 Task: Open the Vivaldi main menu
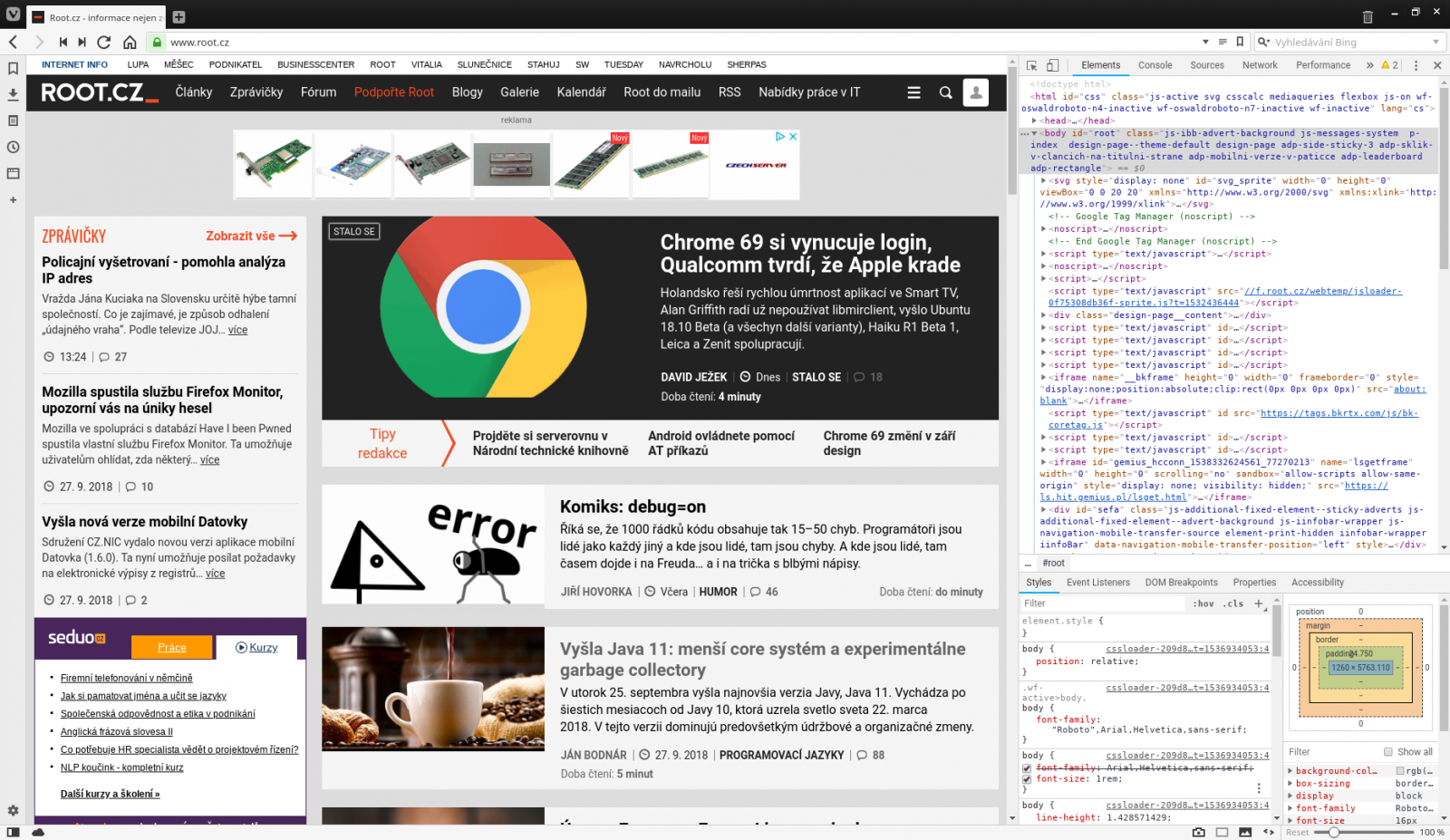[13, 14]
